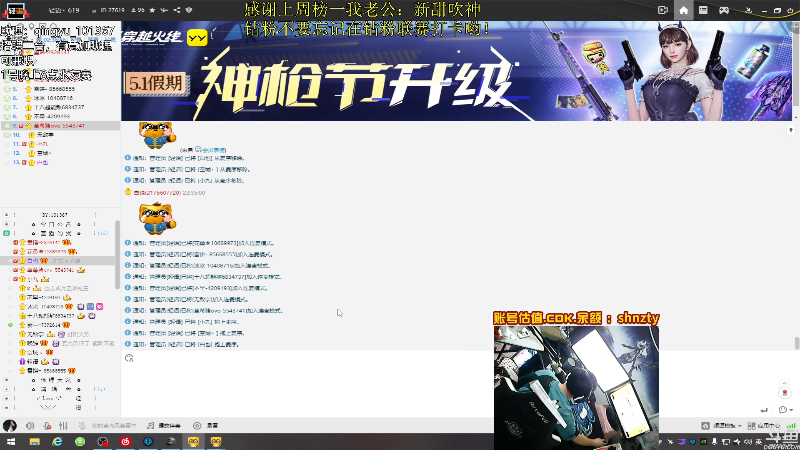The image size is (800, 450).
Task: Click the pink badge on the 10408716 row
Action: pos(99,307)
